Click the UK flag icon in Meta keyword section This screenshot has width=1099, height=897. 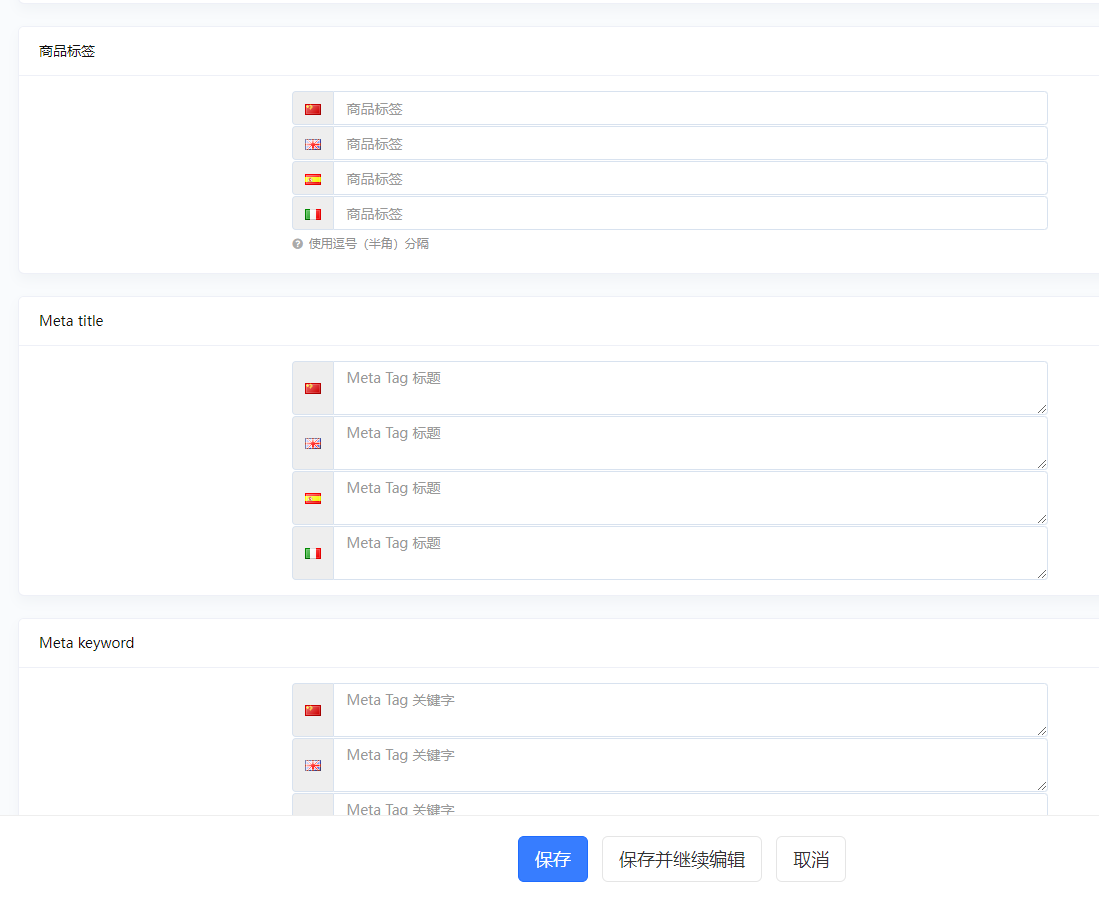313,765
